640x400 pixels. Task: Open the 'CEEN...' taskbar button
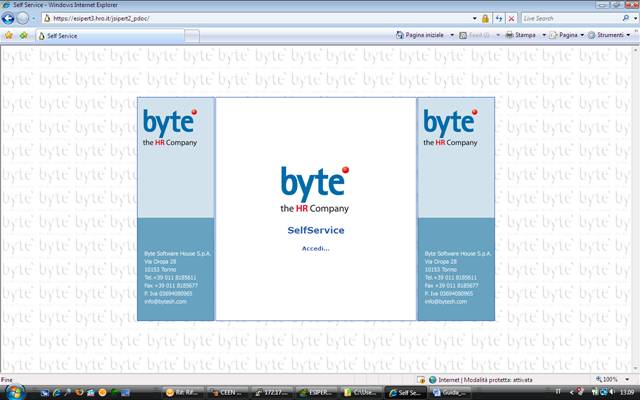pyautogui.click(x=227, y=393)
